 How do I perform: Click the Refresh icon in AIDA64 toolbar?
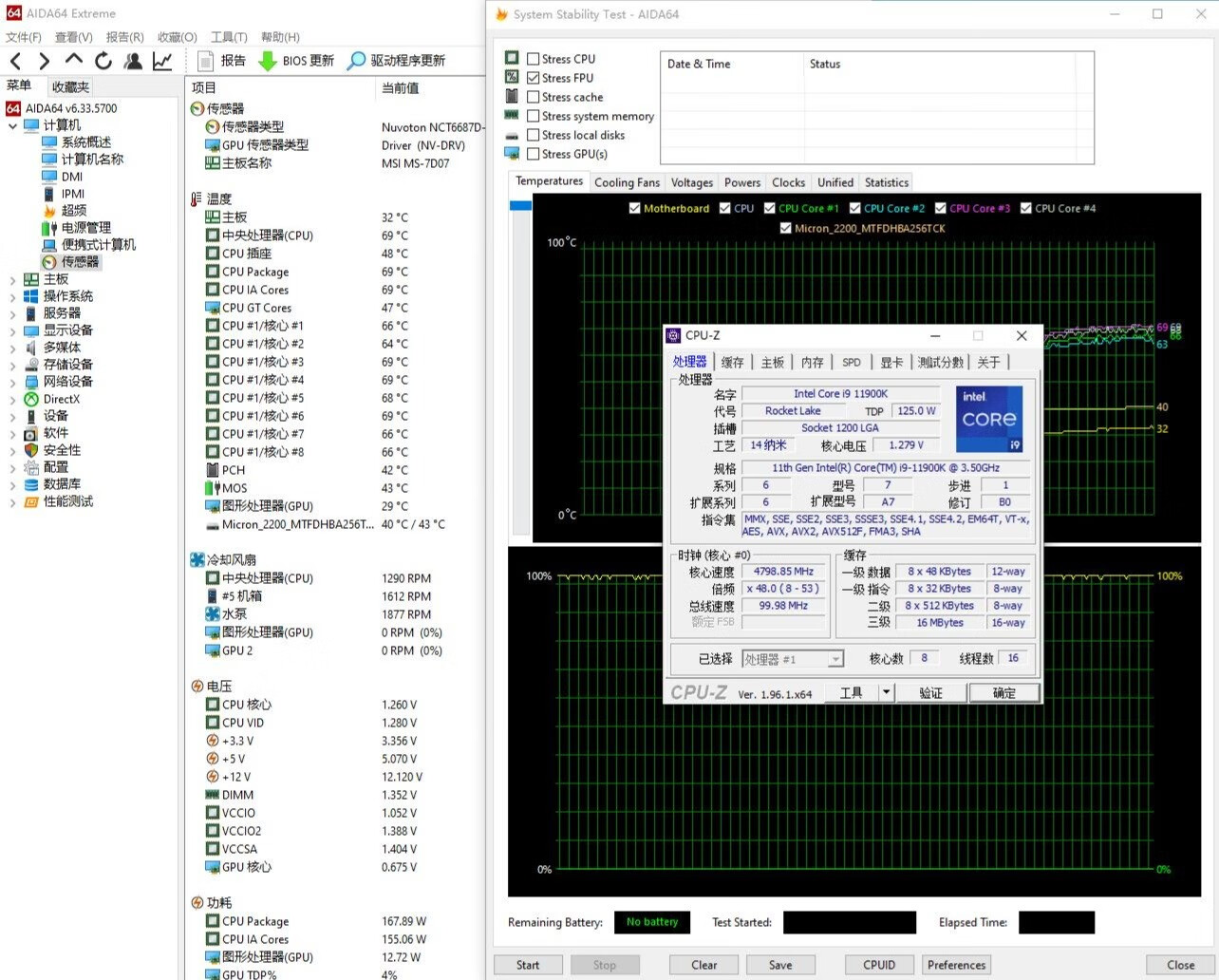coord(103,61)
